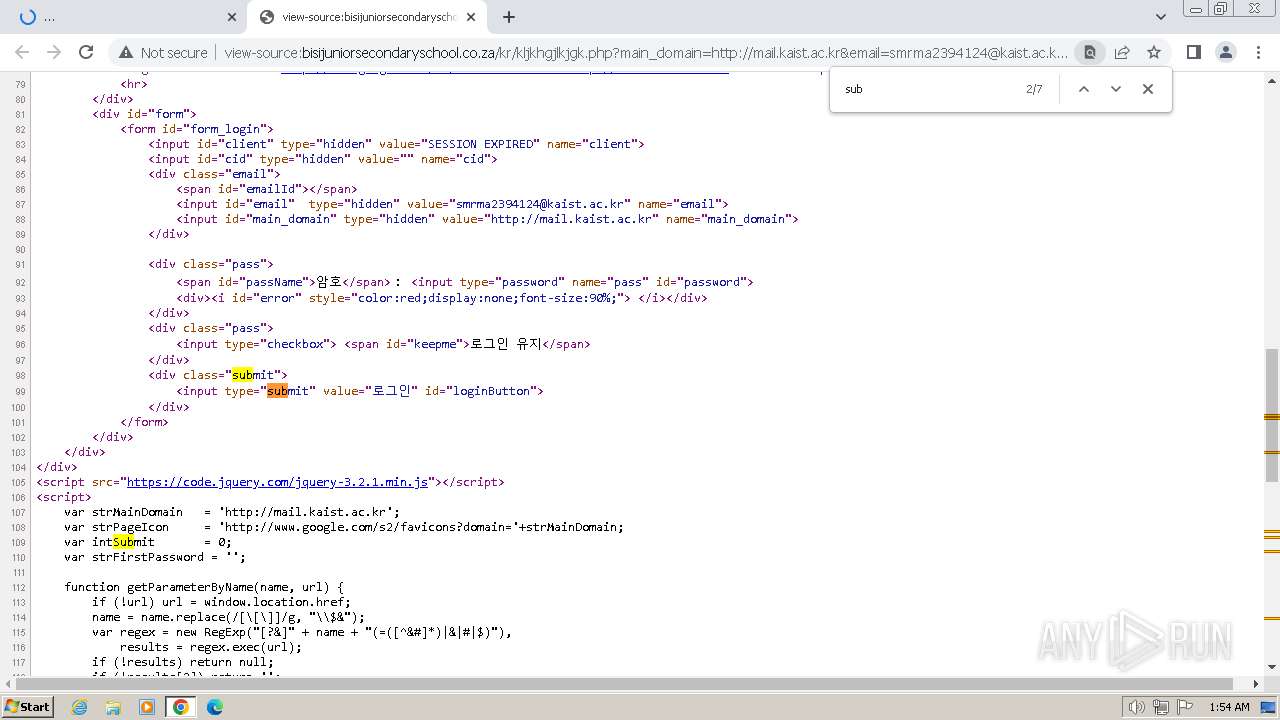
Task: Click 'emailId' span id on line 86
Action: coord(270,189)
